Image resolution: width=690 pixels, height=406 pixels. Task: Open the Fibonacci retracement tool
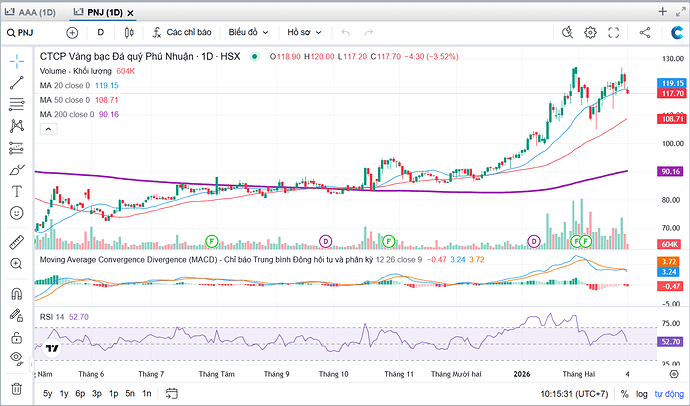16,104
